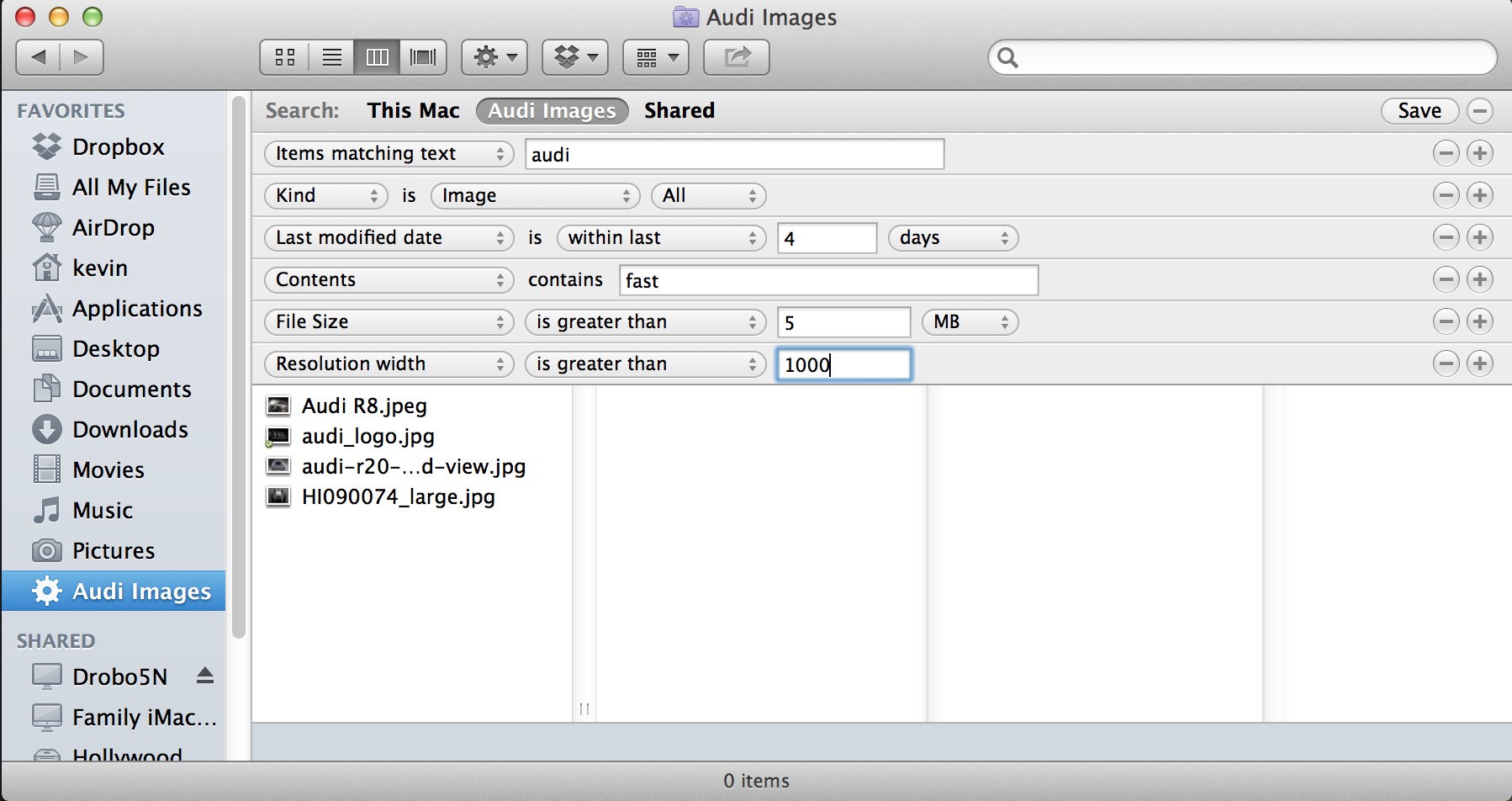Add a criterion after Kind row

pos(1480,195)
